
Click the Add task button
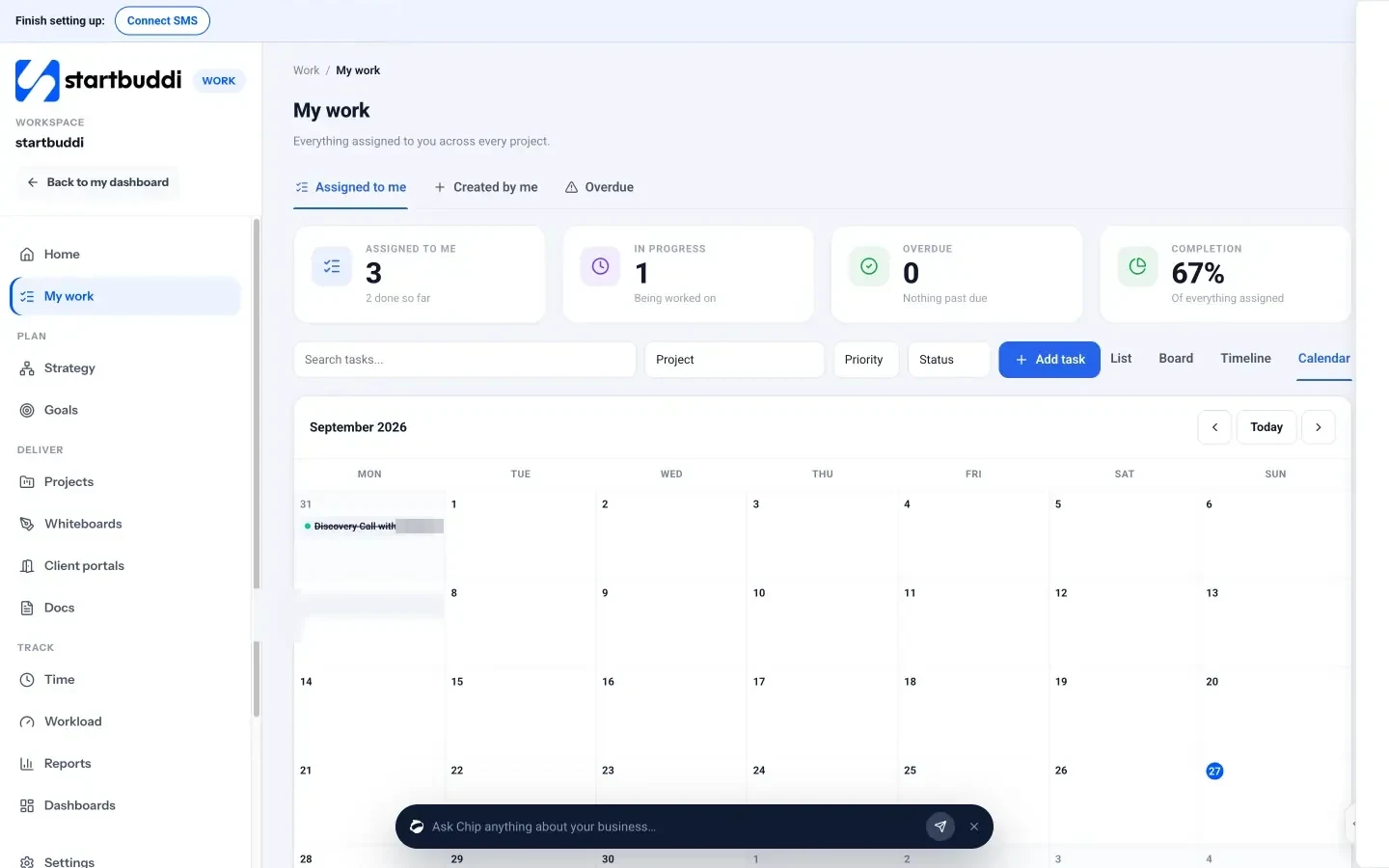point(1049,360)
